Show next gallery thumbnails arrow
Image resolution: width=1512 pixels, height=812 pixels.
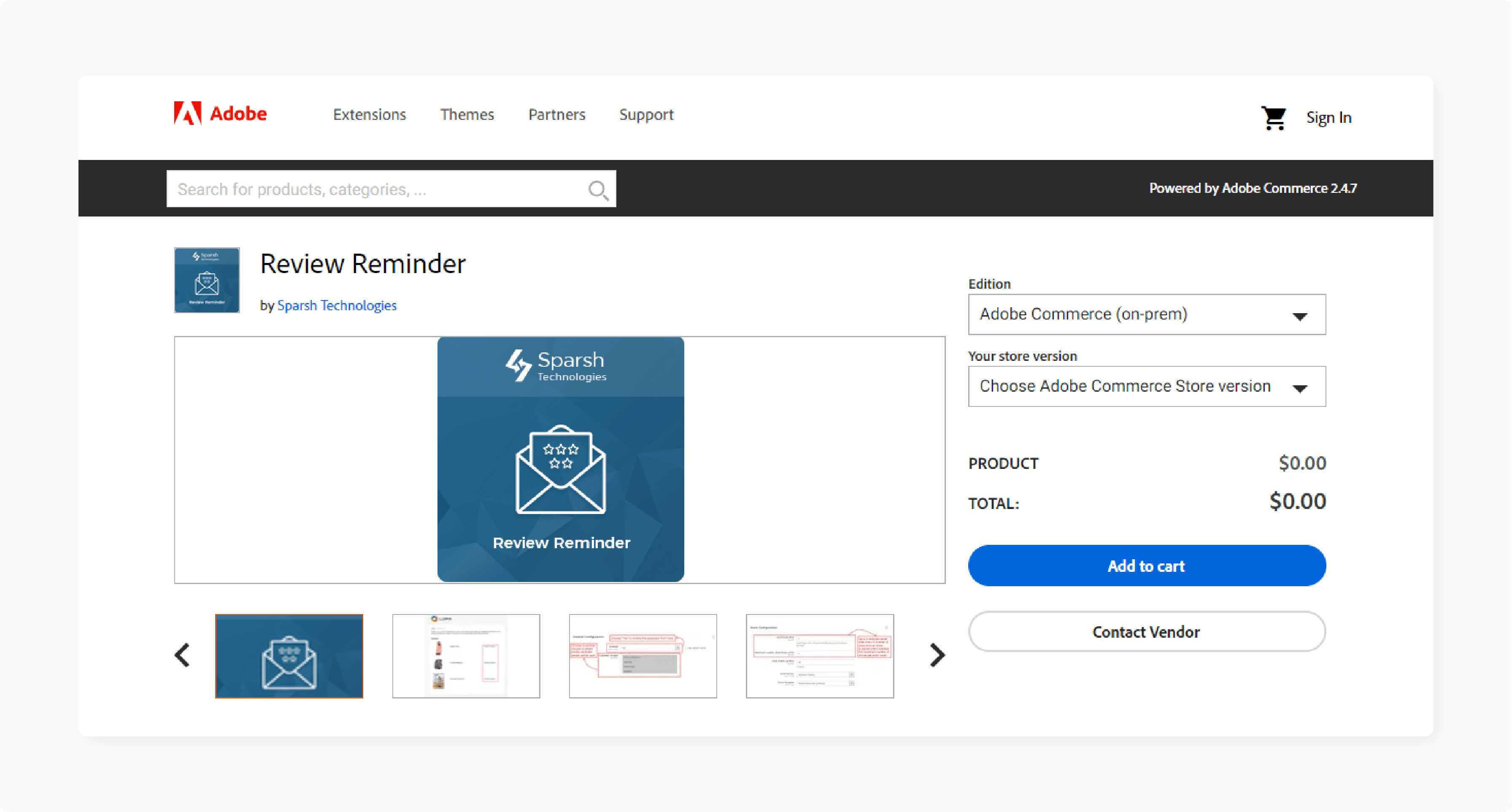click(x=937, y=655)
